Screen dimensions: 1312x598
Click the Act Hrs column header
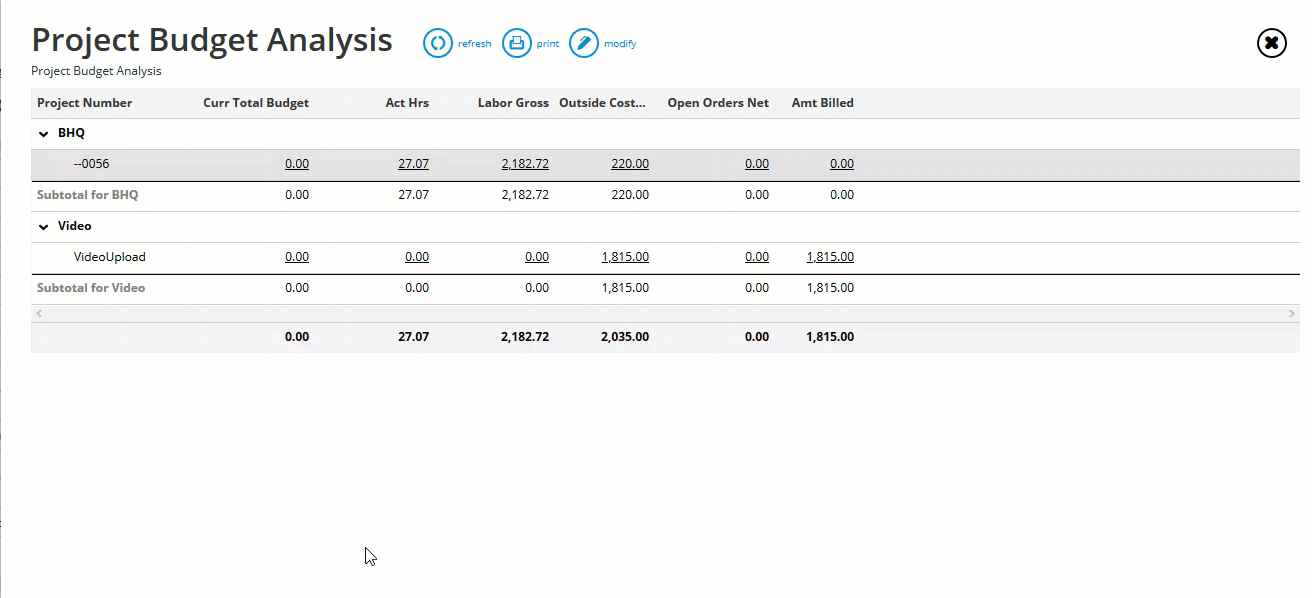407,103
